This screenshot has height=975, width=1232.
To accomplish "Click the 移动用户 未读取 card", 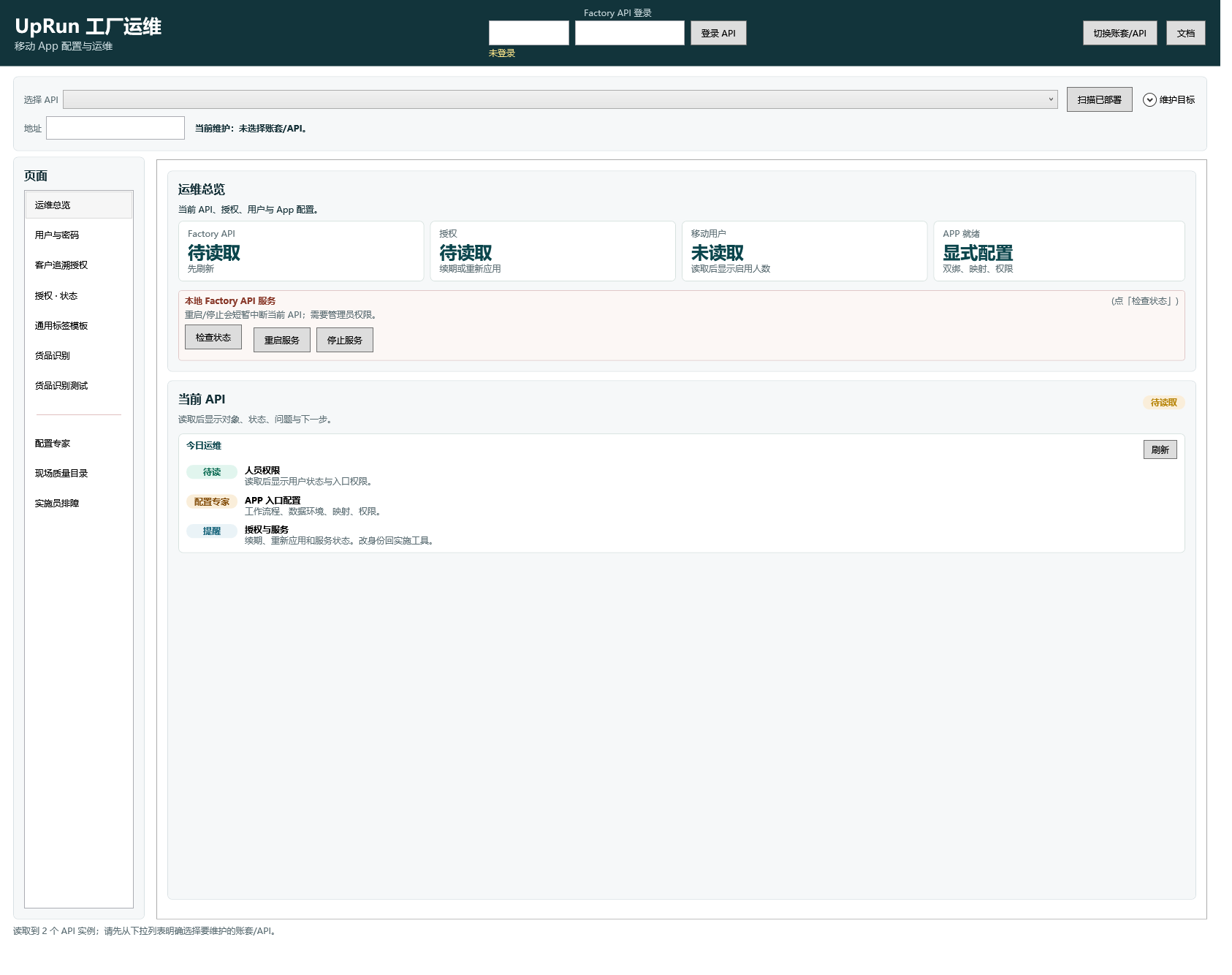I will (x=805, y=251).
